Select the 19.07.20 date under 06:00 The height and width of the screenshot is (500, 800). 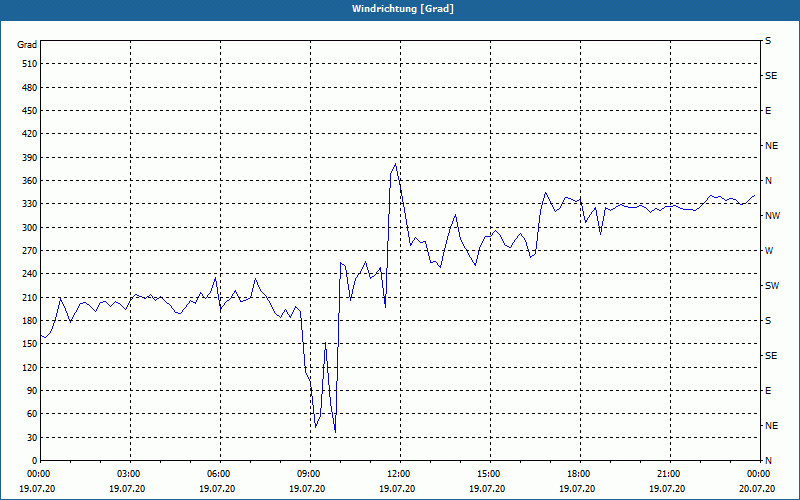click(x=217, y=489)
